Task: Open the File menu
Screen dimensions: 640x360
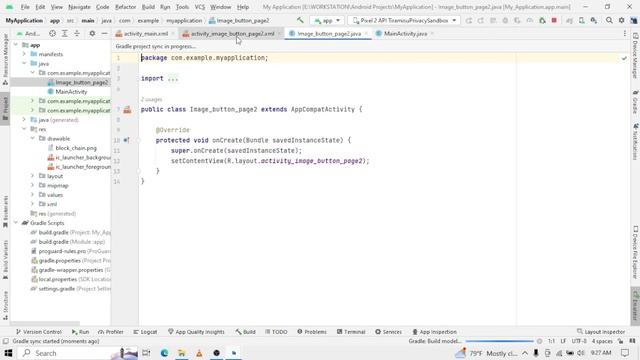Action: pos(25,7)
